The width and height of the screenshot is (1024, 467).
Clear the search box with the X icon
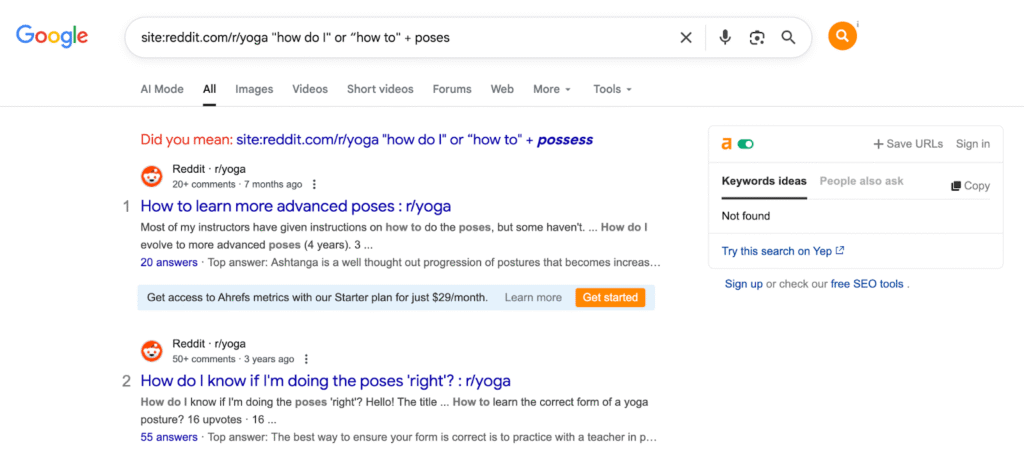686,38
